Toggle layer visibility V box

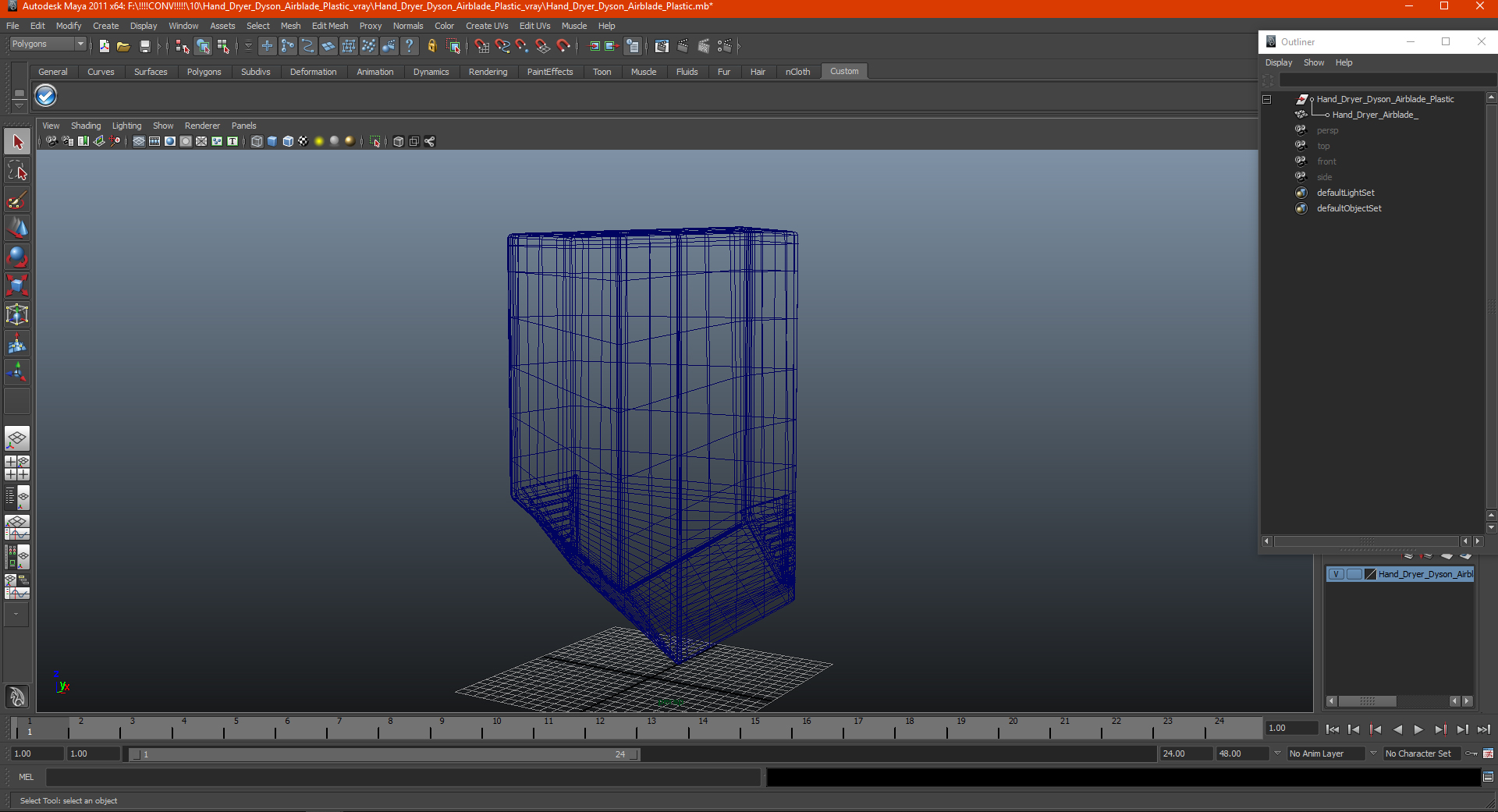tap(1336, 574)
